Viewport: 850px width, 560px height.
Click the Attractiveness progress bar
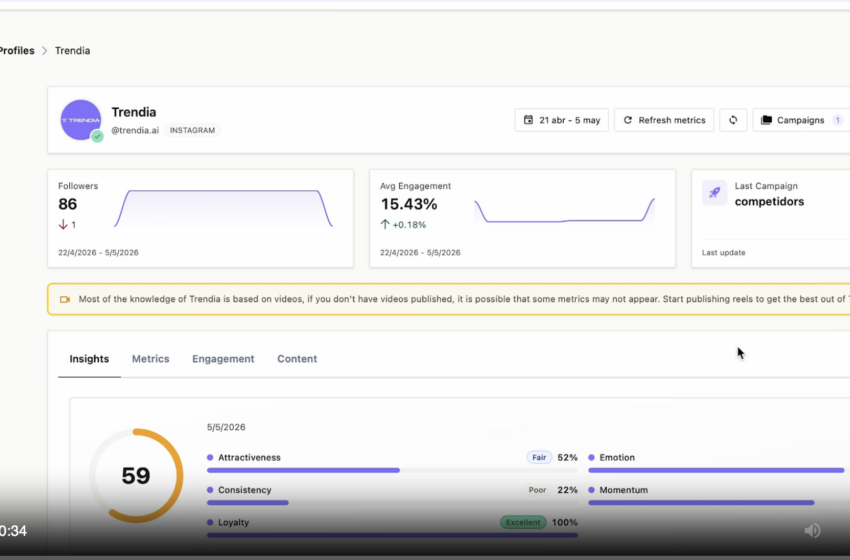(392, 471)
